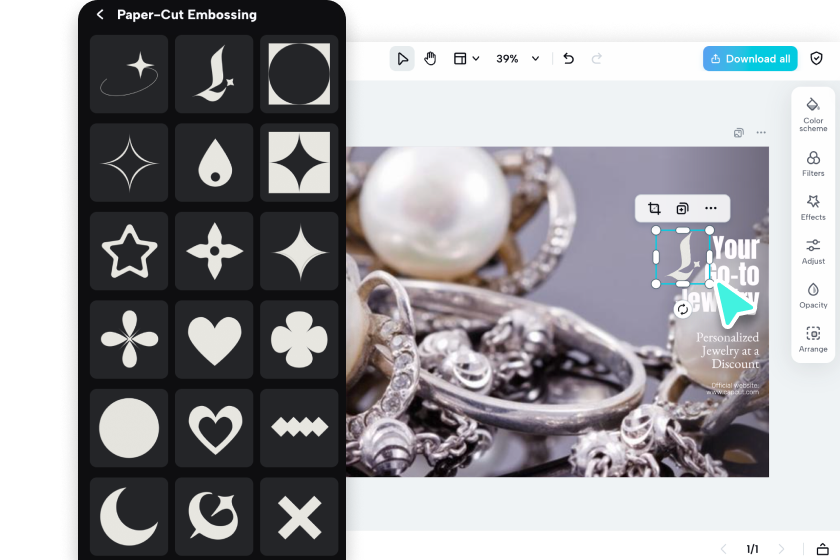Select the four-petal flower with dot shape
The image size is (840, 560).
tap(214, 251)
